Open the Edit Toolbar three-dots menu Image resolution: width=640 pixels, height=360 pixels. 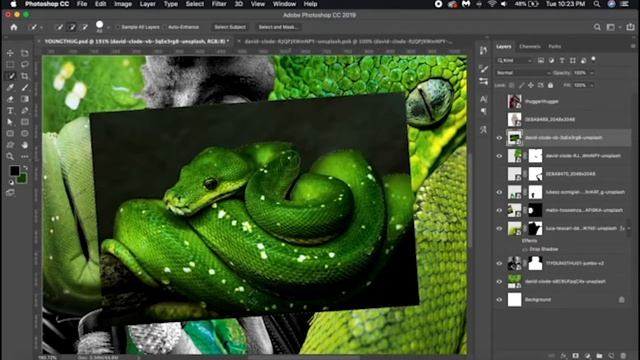pyautogui.click(x=25, y=156)
